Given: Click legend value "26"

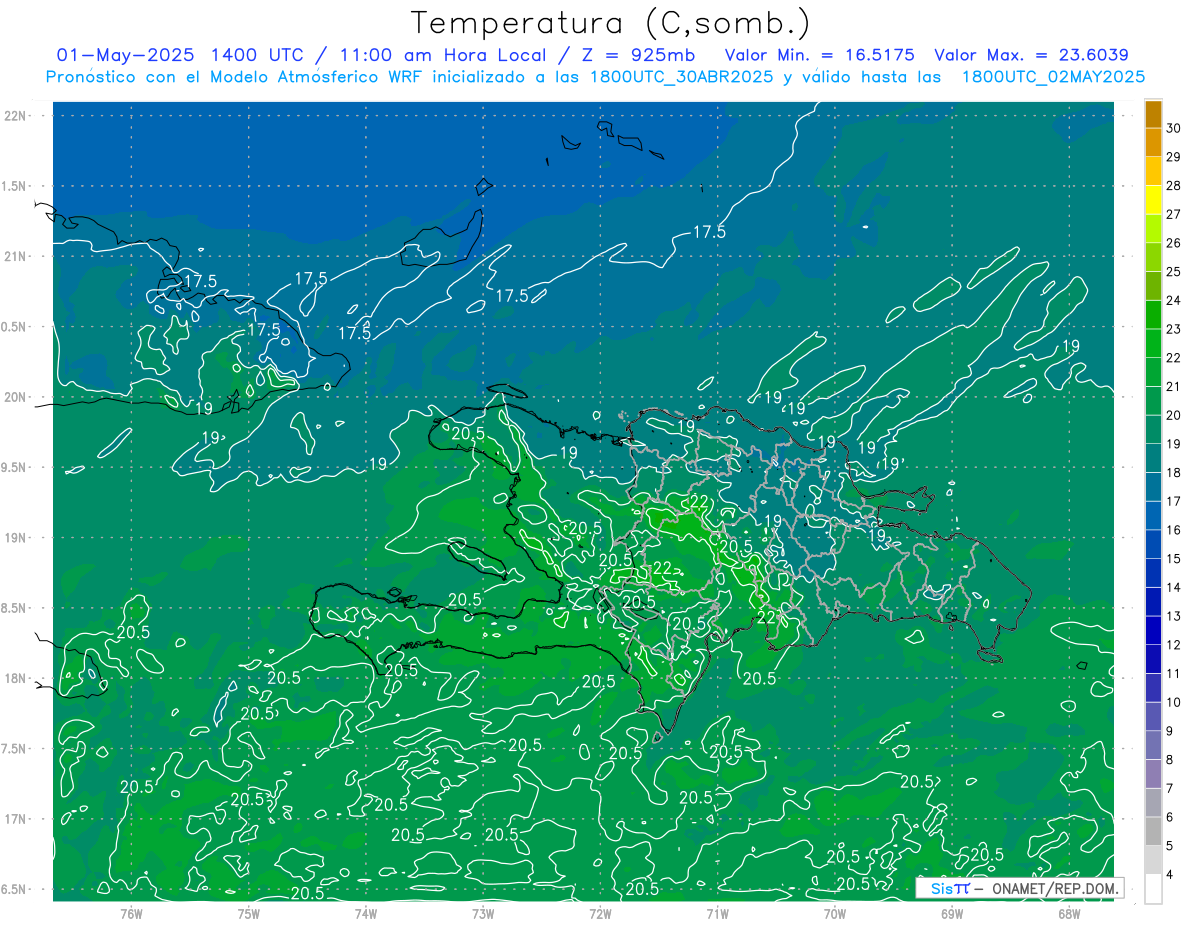Looking at the screenshot, I should click(x=1173, y=243).
